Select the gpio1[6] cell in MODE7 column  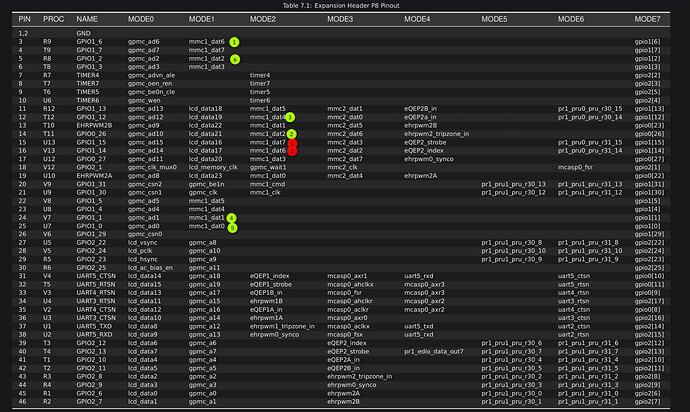pos(647,42)
